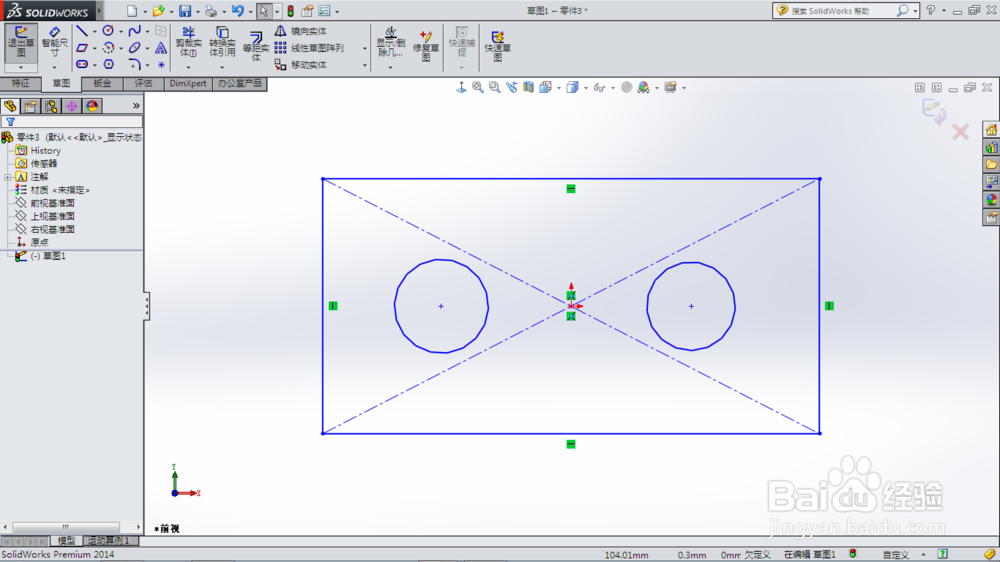Expand the Annotations (注解) tree node
The width and height of the screenshot is (1000, 562).
8,177
